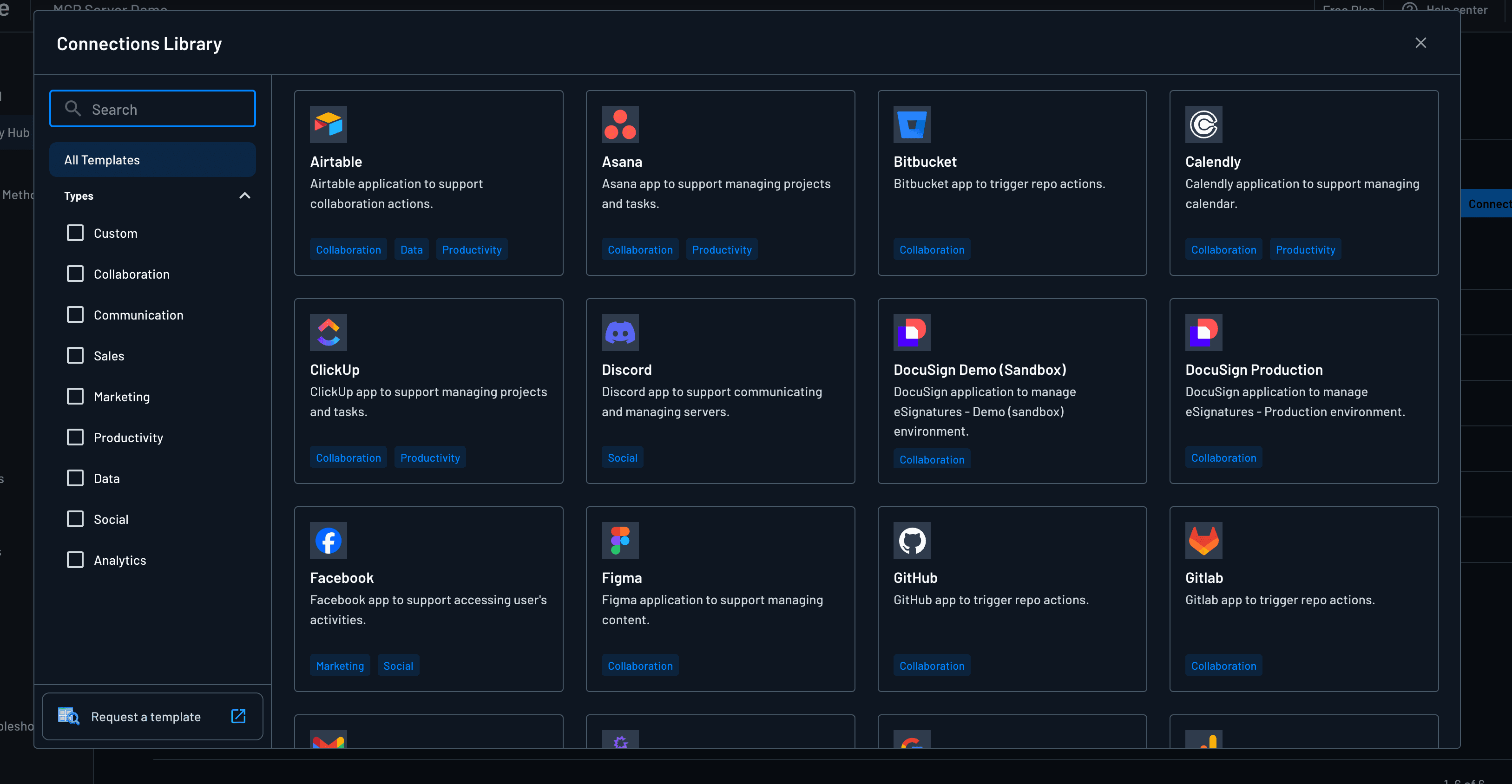Click the Social tag on Facebook card

coord(398,666)
